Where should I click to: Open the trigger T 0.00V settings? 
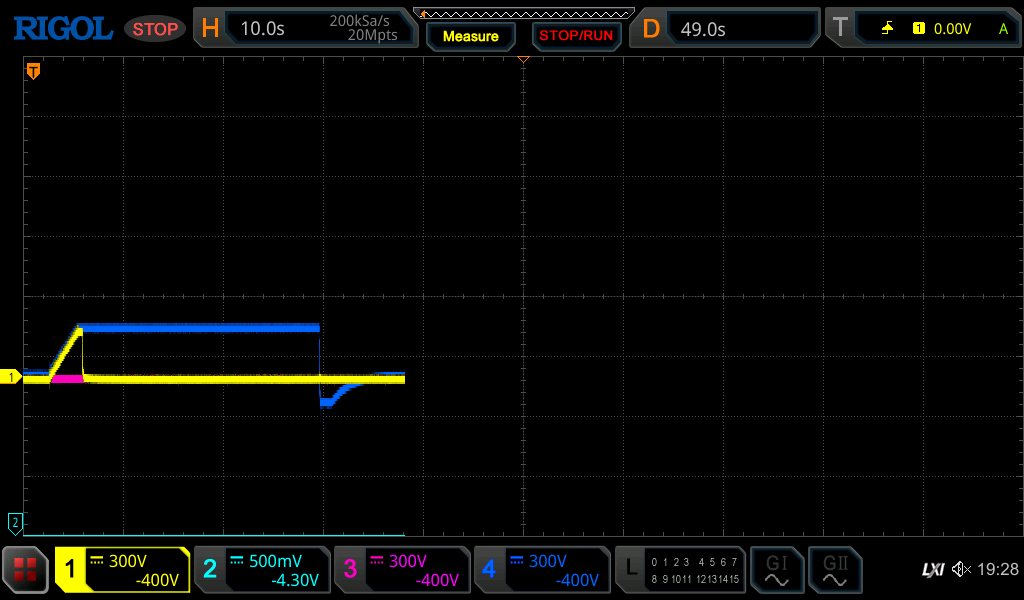click(x=921, y=29)
